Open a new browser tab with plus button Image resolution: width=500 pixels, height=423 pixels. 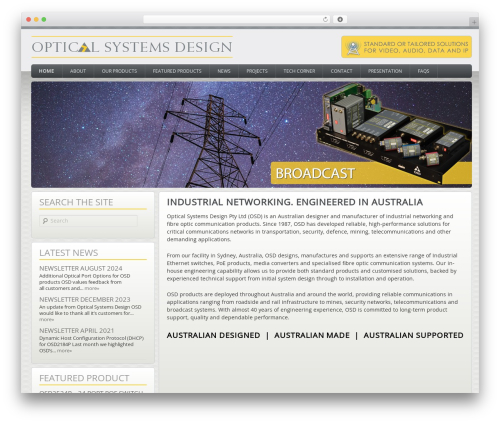474,22
